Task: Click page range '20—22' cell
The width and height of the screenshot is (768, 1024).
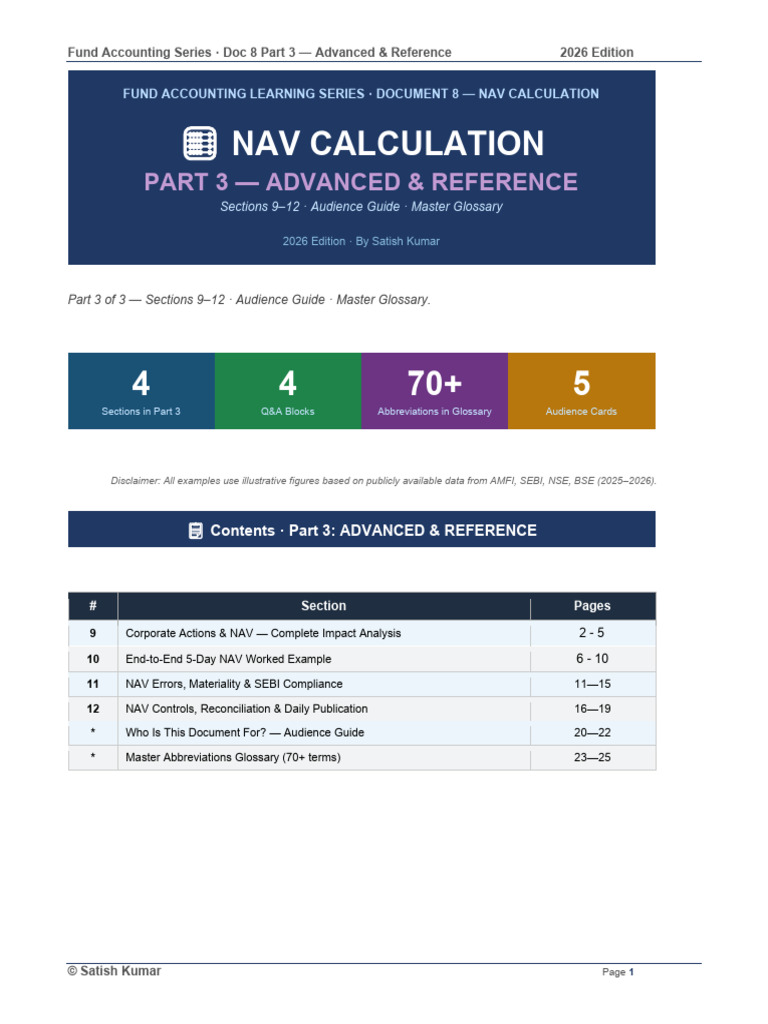Action: (x=592, y=733)
